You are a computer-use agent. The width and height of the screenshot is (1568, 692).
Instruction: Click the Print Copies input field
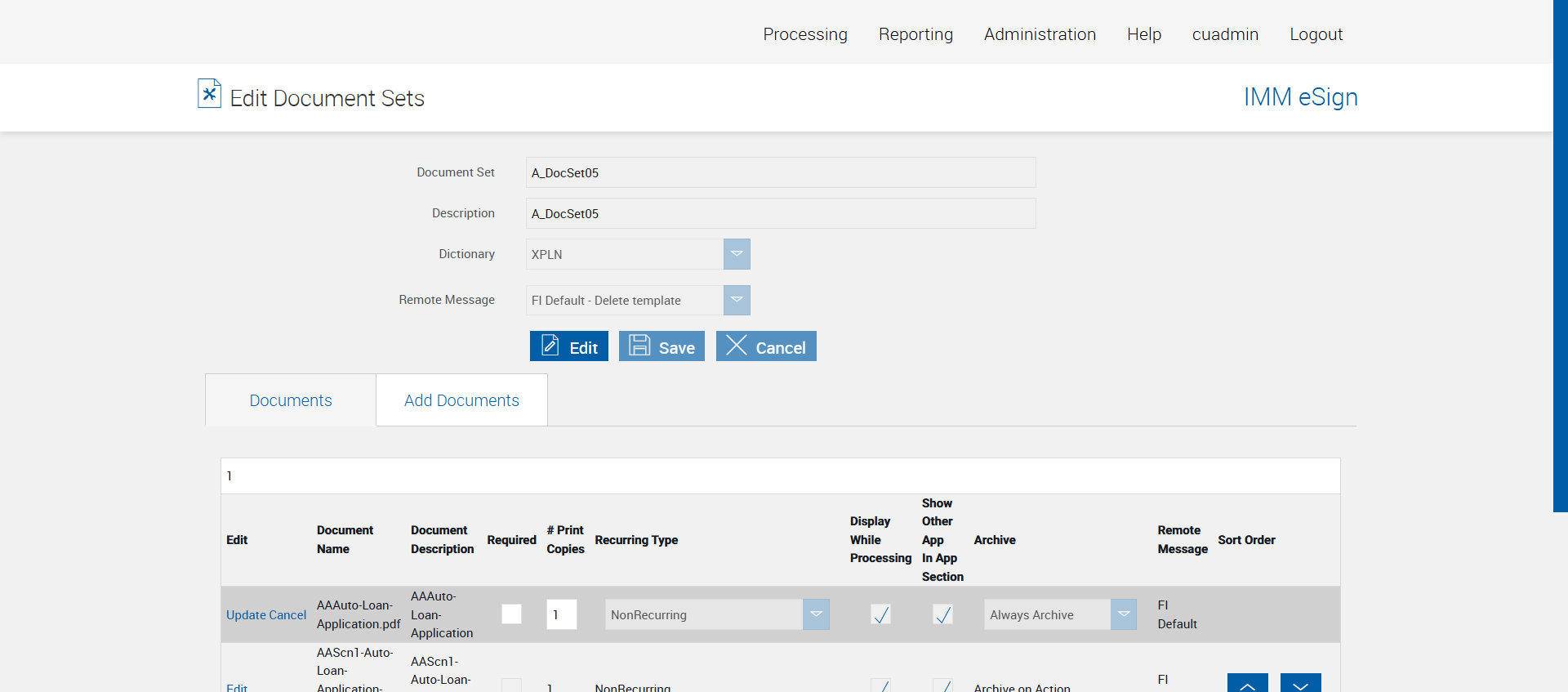(562, 614)
